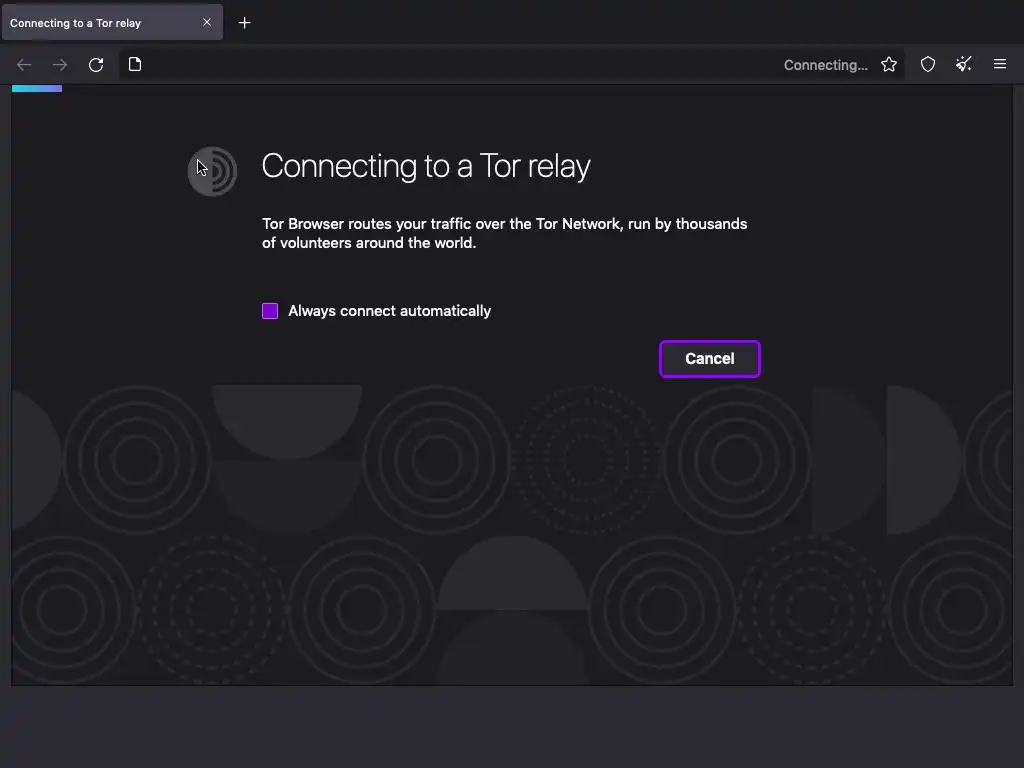This screenshot has width=1024, height=768.
Task: Click the page identity icon in address bar
Action: click(x=135, y=64)
